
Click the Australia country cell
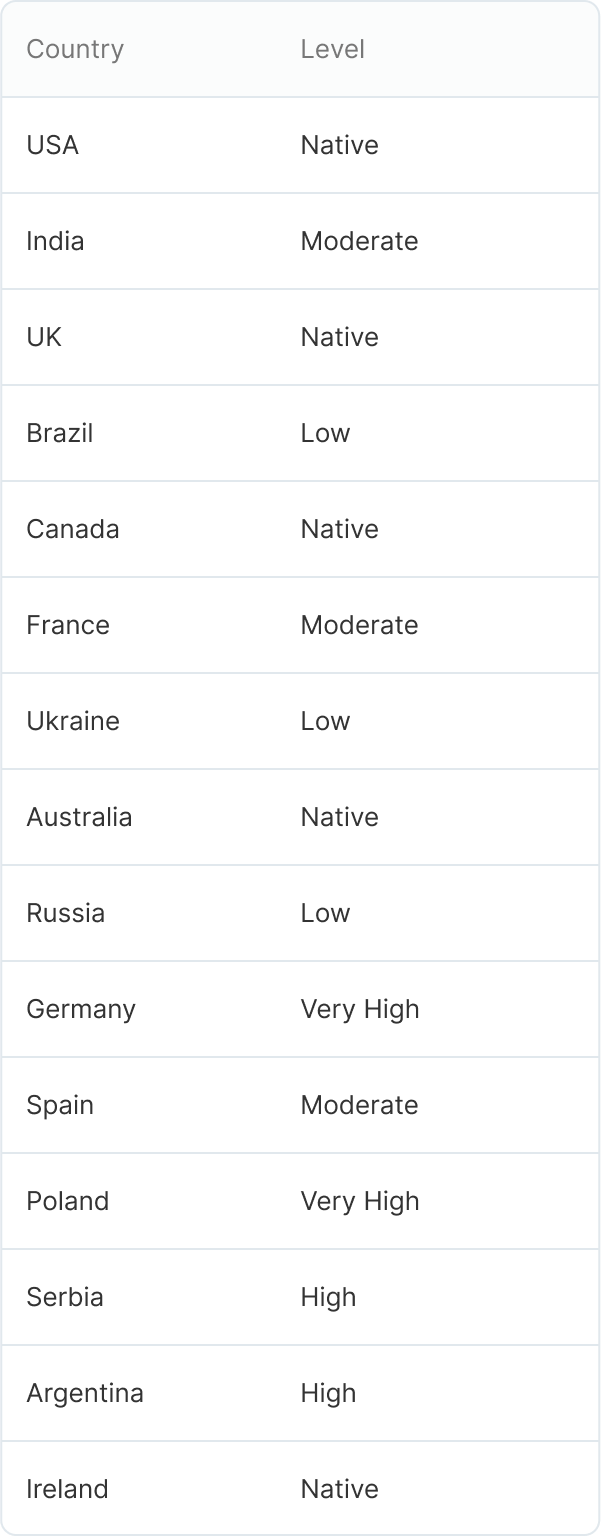click(79, 817)
